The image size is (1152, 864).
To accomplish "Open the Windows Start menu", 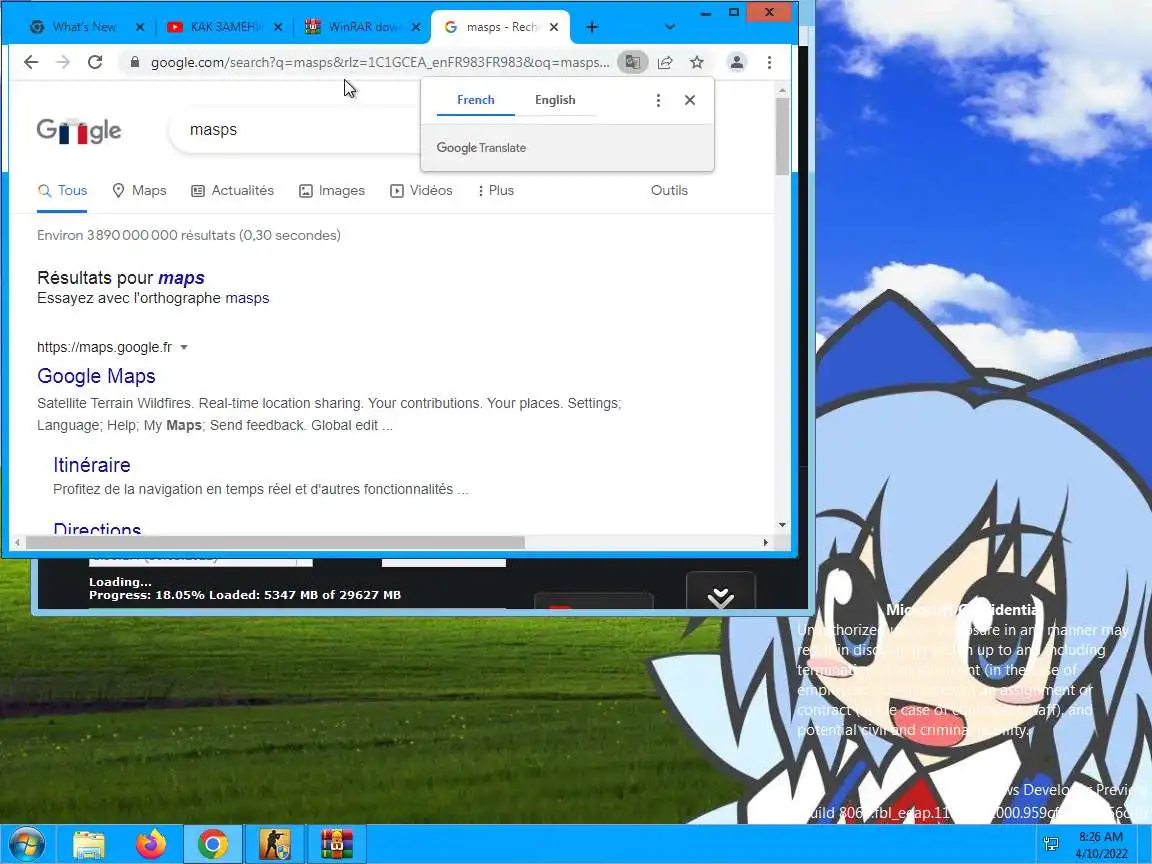I will point(26,843).
